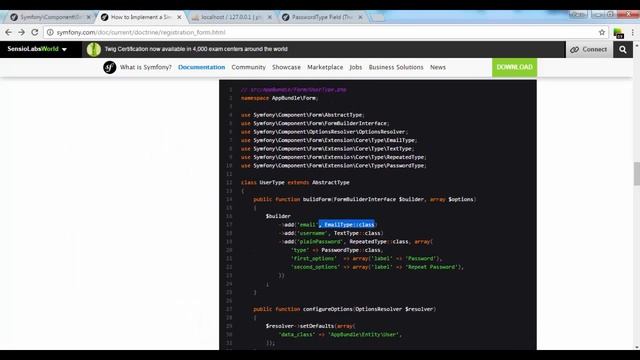Expand the SensioLabsWorld dropdown
640x360 pixels.
[37, 49]
